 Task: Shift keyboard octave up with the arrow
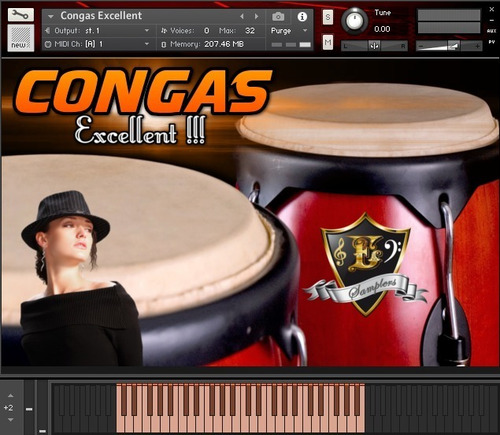click(x=11, y=396)
